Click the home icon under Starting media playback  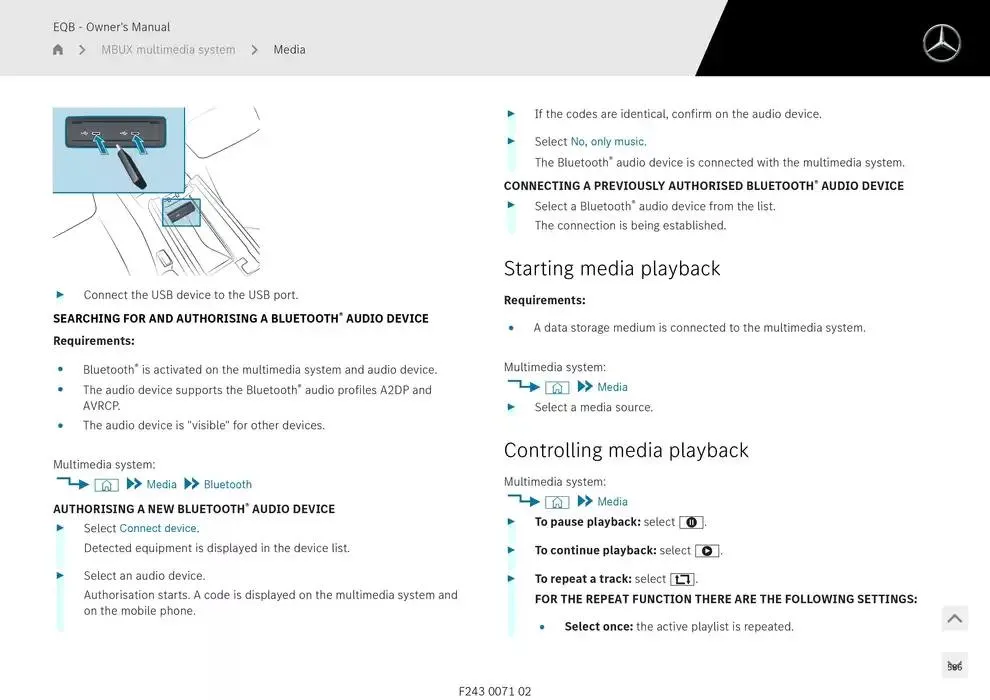click(557, 388)
